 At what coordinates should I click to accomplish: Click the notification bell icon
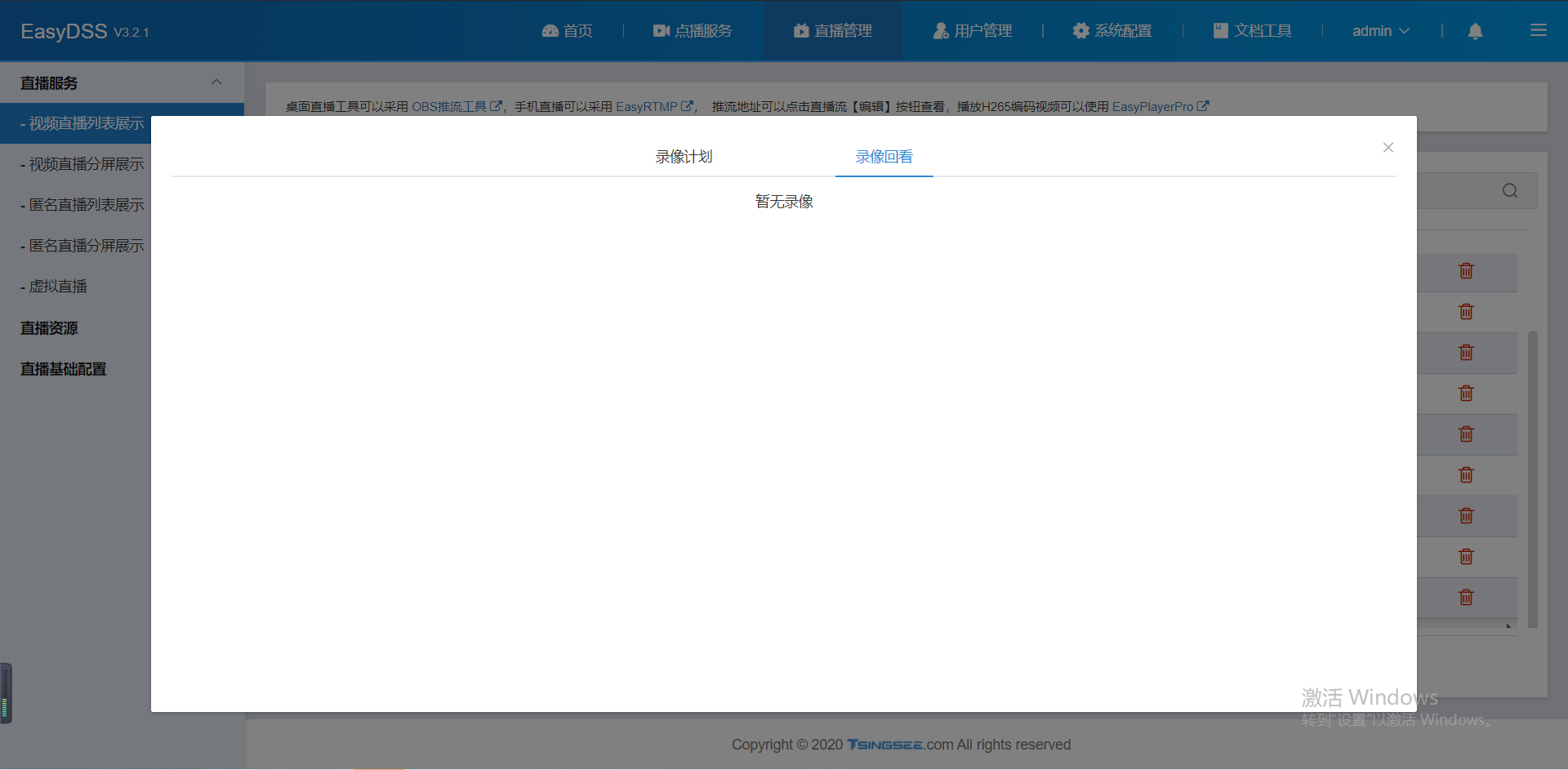(1475, 31)
